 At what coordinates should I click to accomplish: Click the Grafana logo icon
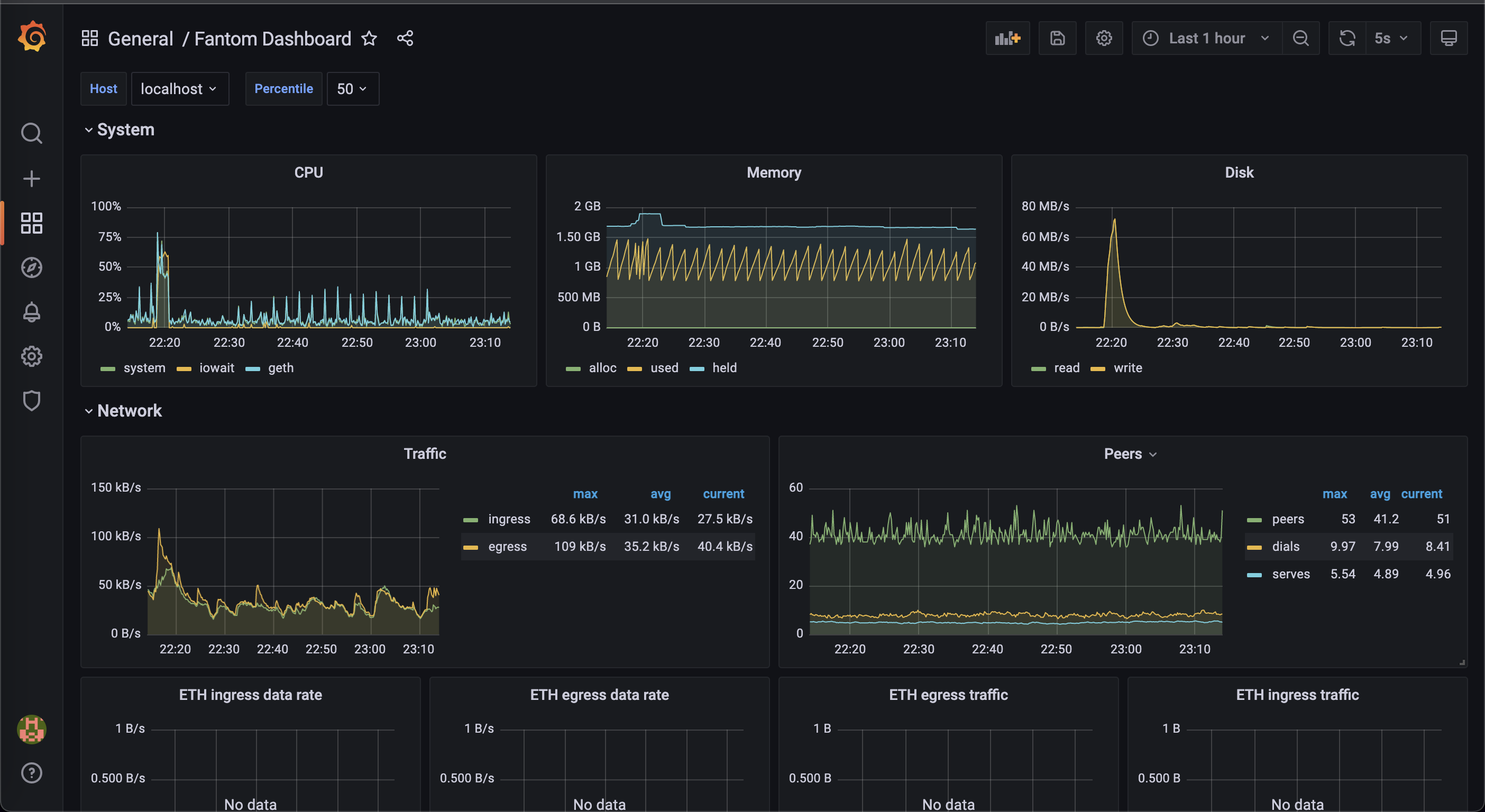coord(30,36)
